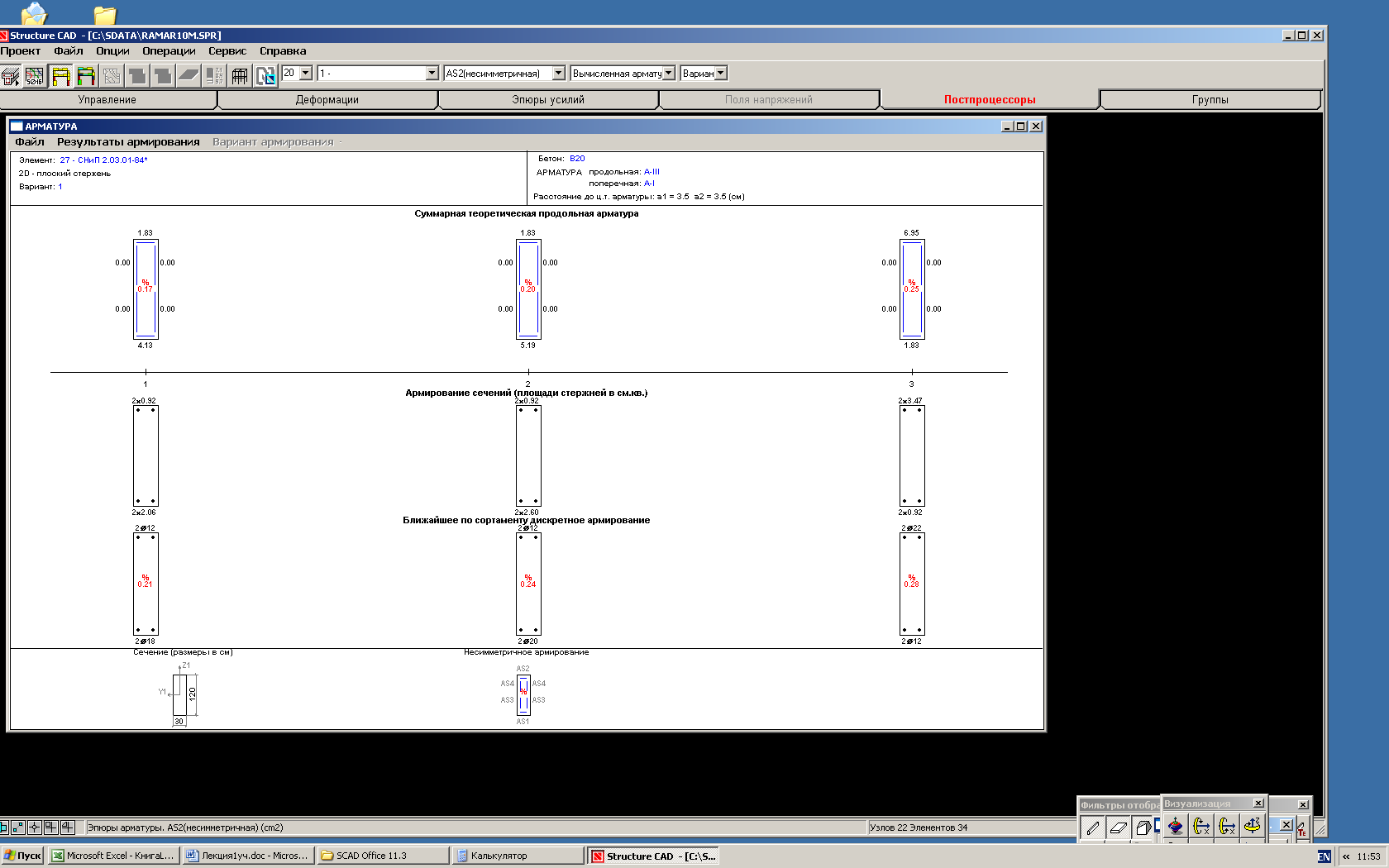Open the Вариант dropdown

(720, 73)
